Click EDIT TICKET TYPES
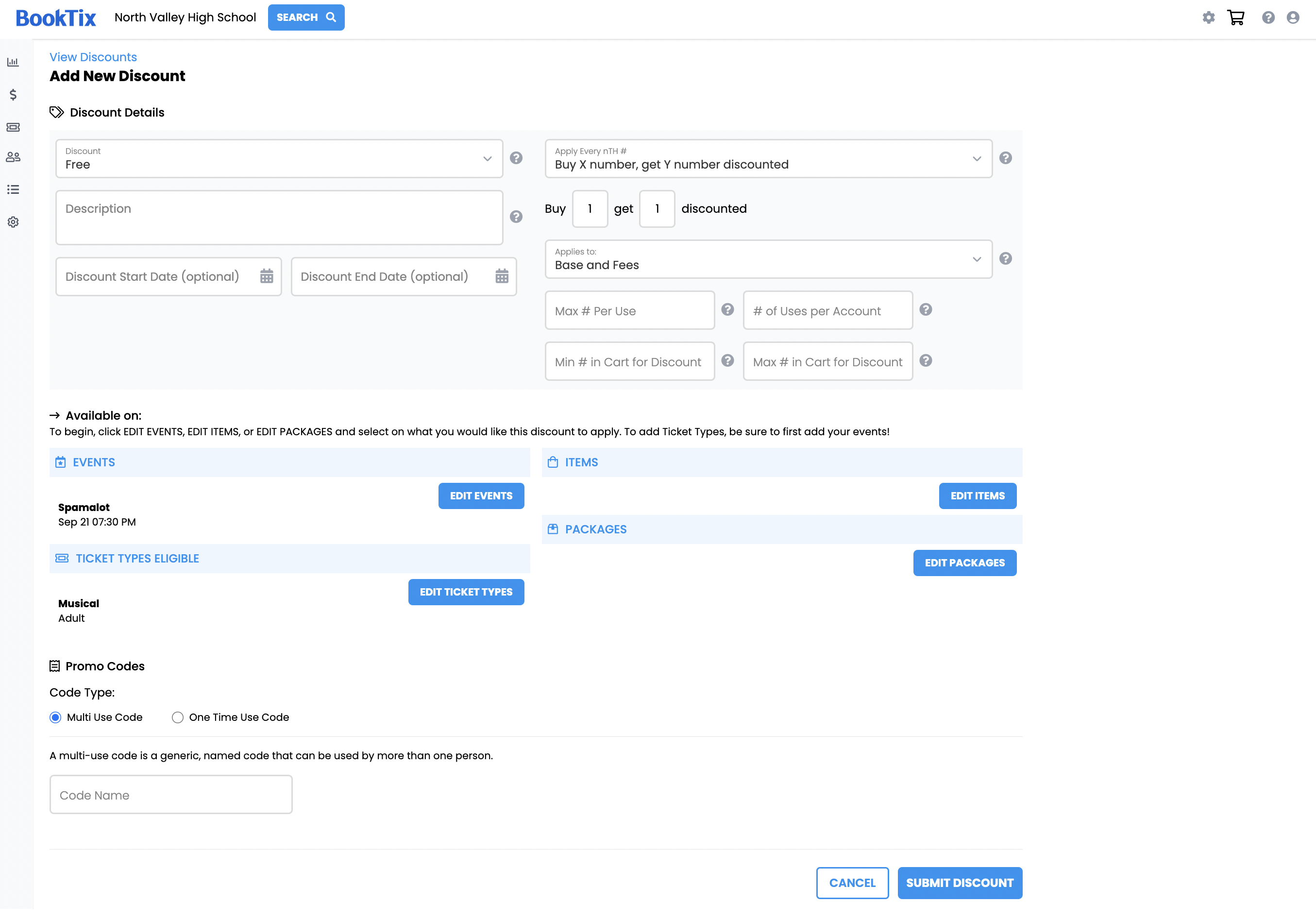The width and height of the screenshot is (1316, 920). [x=466, y=592]
